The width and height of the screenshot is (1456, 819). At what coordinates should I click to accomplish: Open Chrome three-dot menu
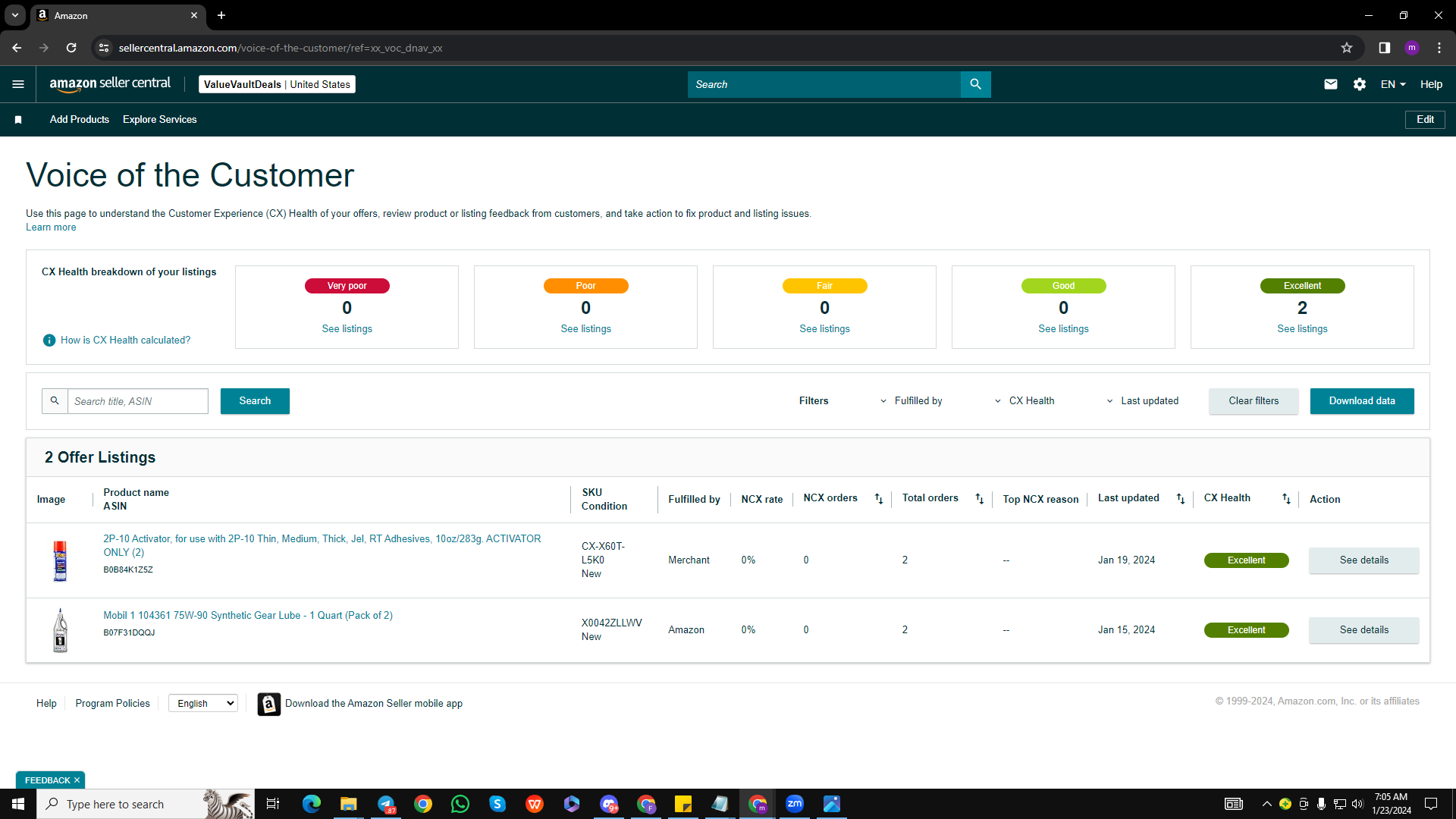pos(1439,48)
